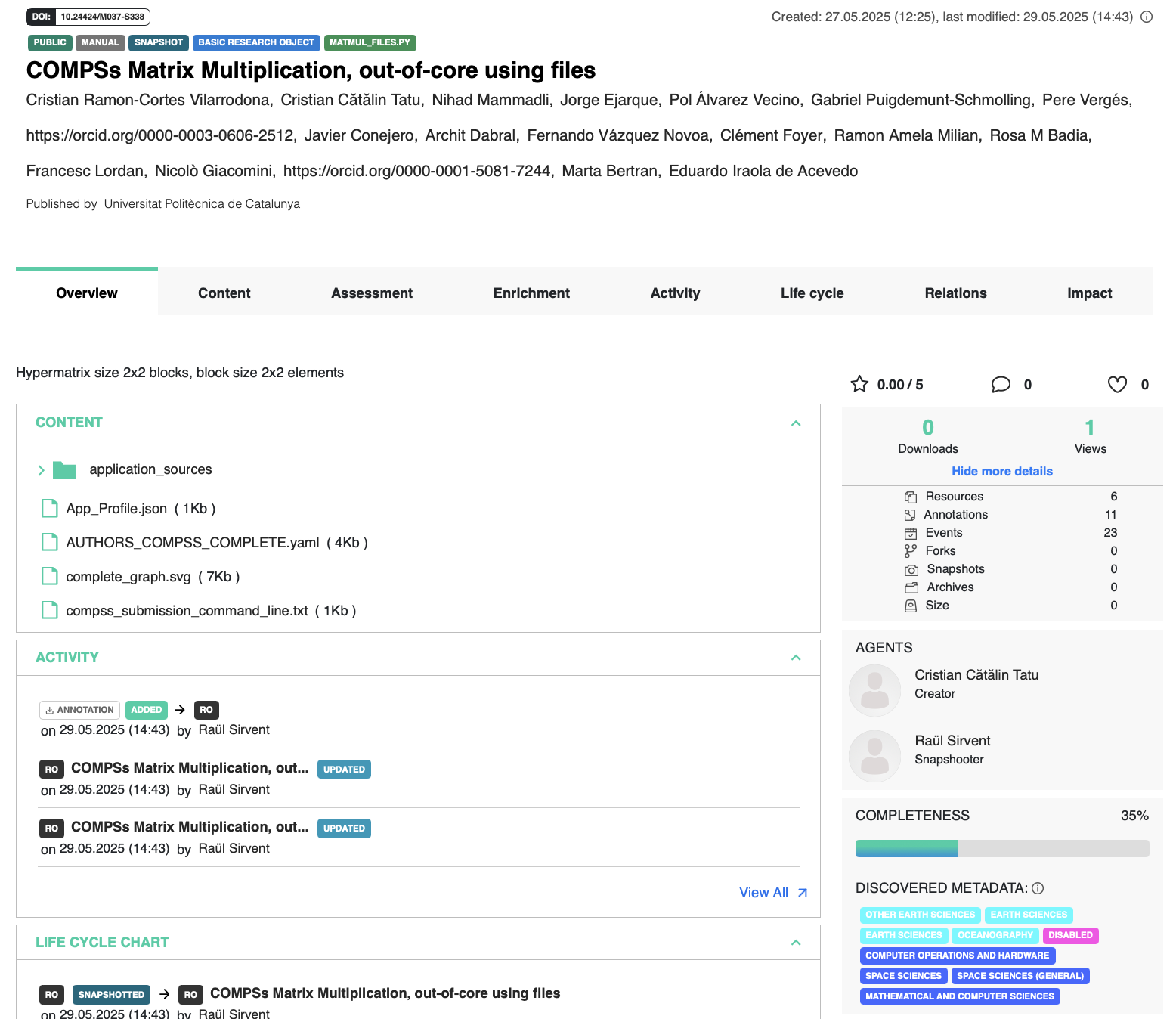The width and height of the screenshot is (1176, 1019).
Task: Expand the application_sources folder chevron
Action: (x=42, y=470)
